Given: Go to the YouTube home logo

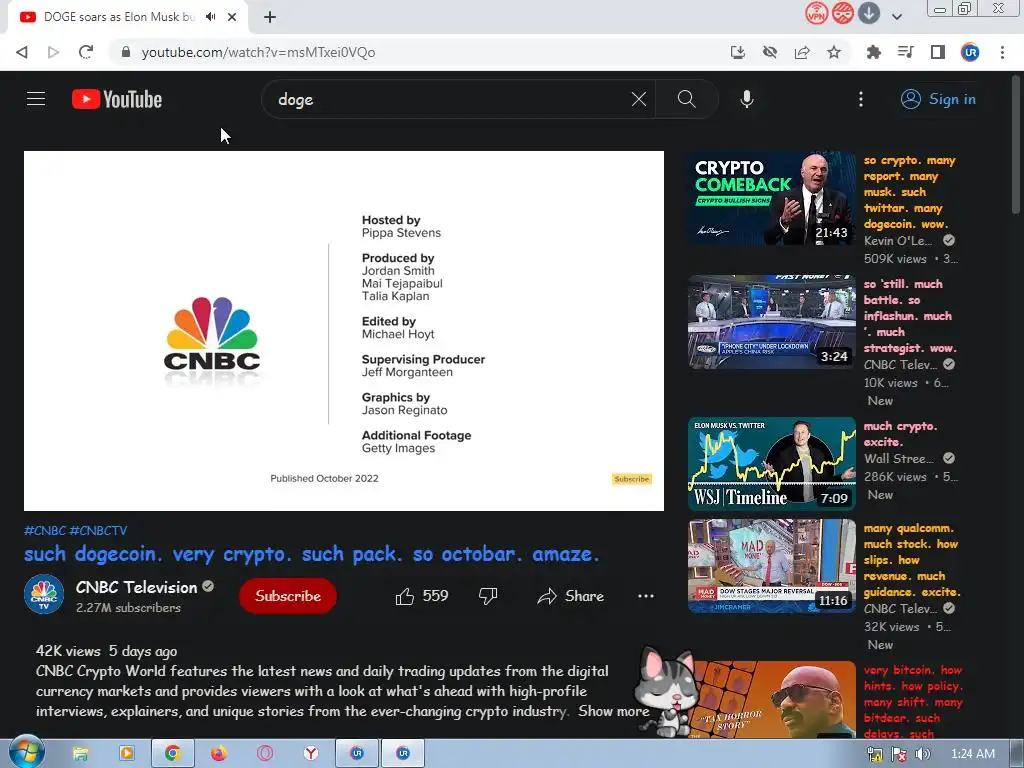Looking at the screenshot, I should pos(117,99).
